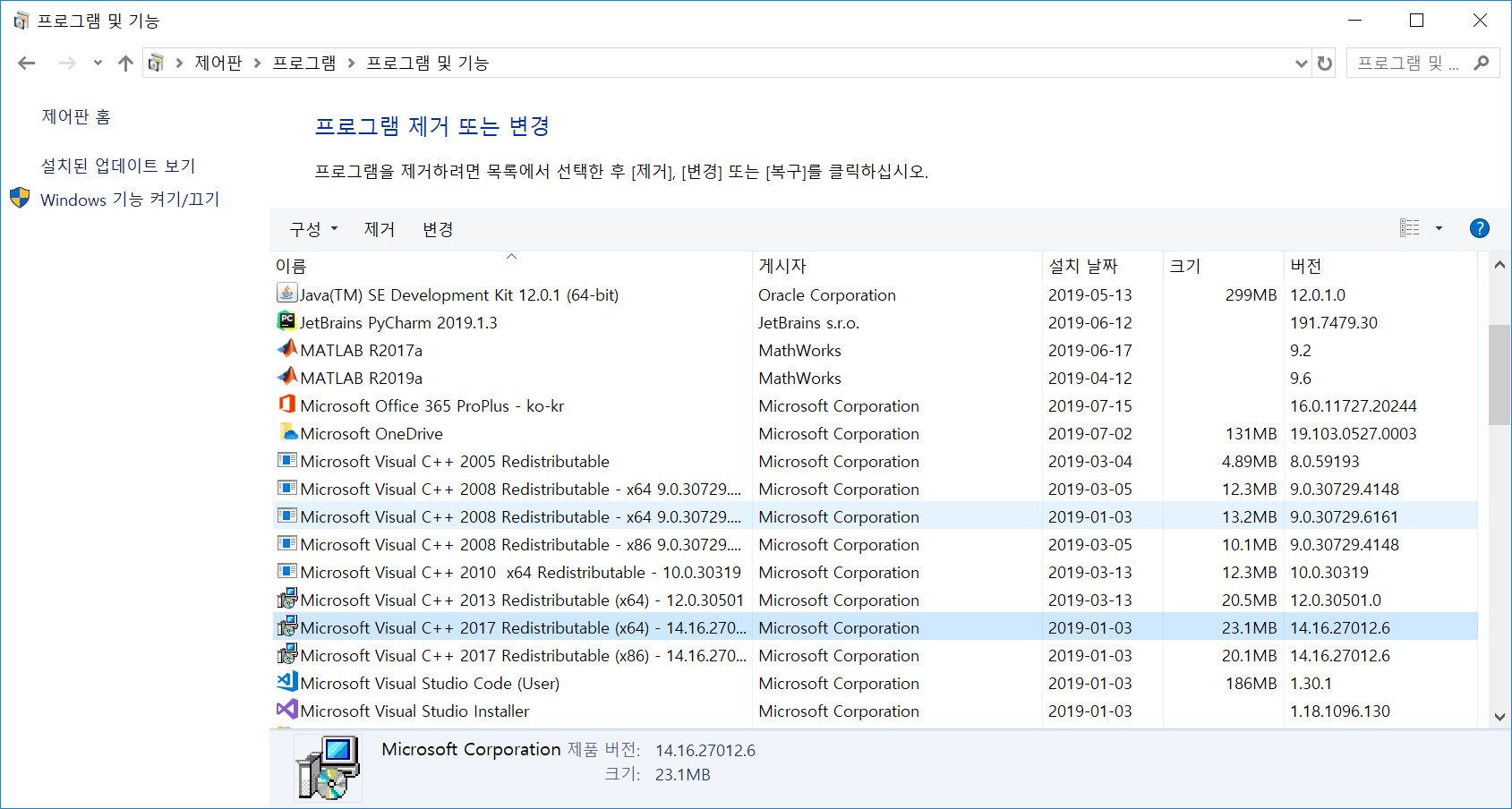The height and width of the screenshot is (809, 1512).
Task: Sort by the 게시자 column header
Action: point(898,266)
